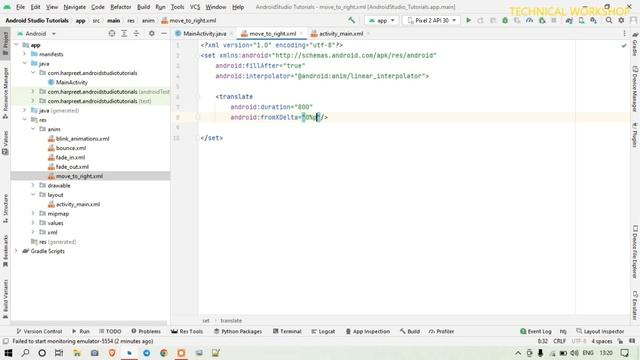Run the app with green play button
Image resolution: width=640 pixels, height=360 pixels.
point(469,20)
